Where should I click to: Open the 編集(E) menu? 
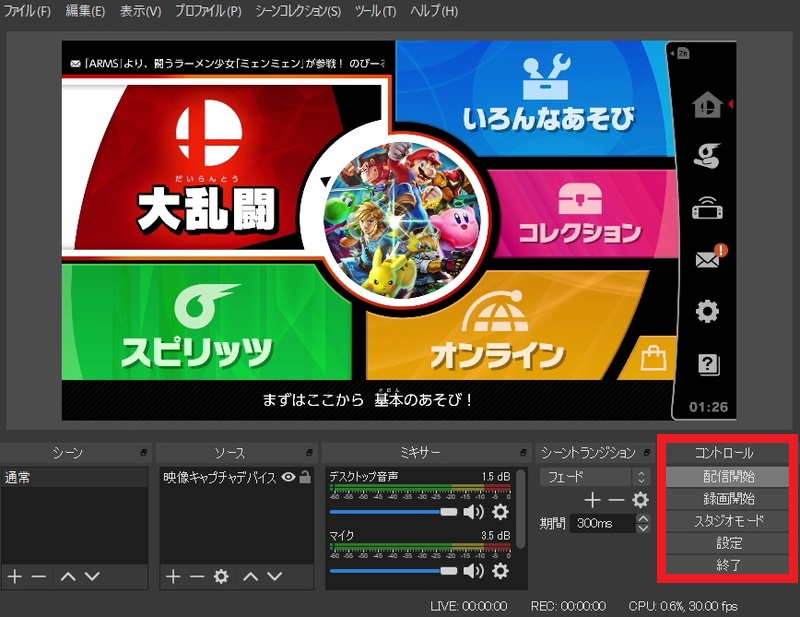[85, 11]
